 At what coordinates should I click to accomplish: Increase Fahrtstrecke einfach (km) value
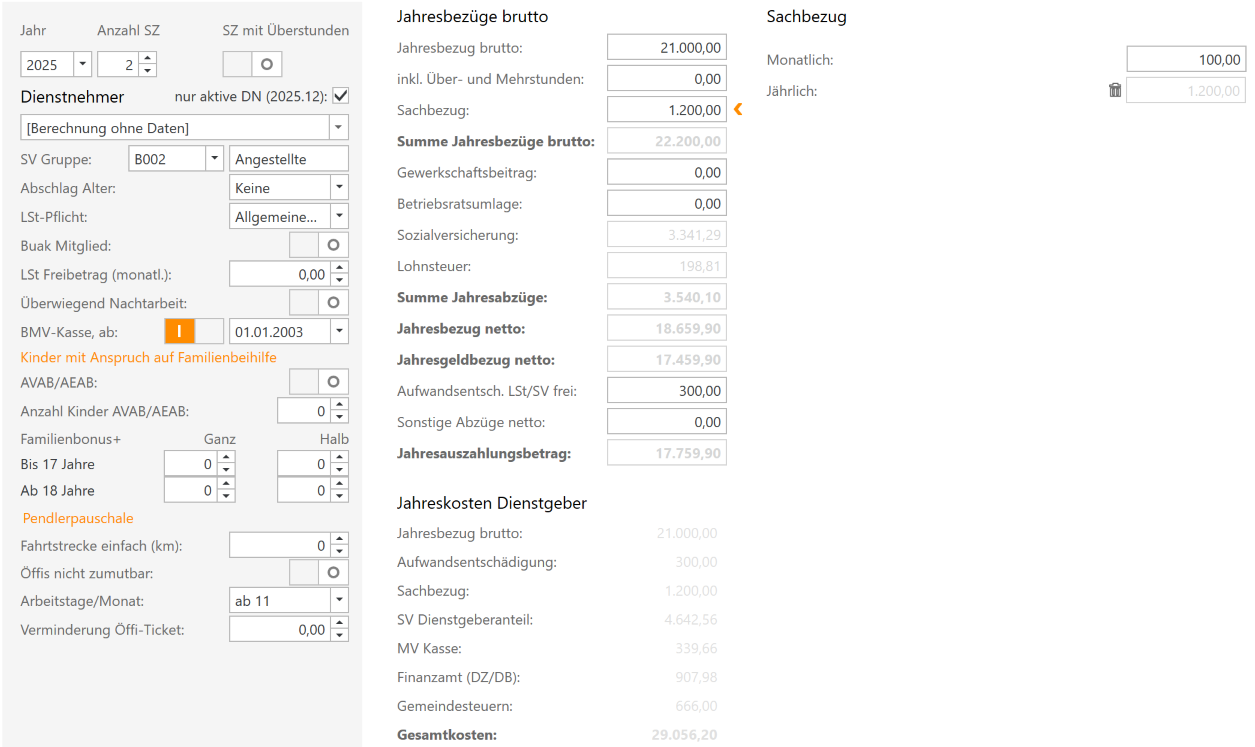click(341, 539)
